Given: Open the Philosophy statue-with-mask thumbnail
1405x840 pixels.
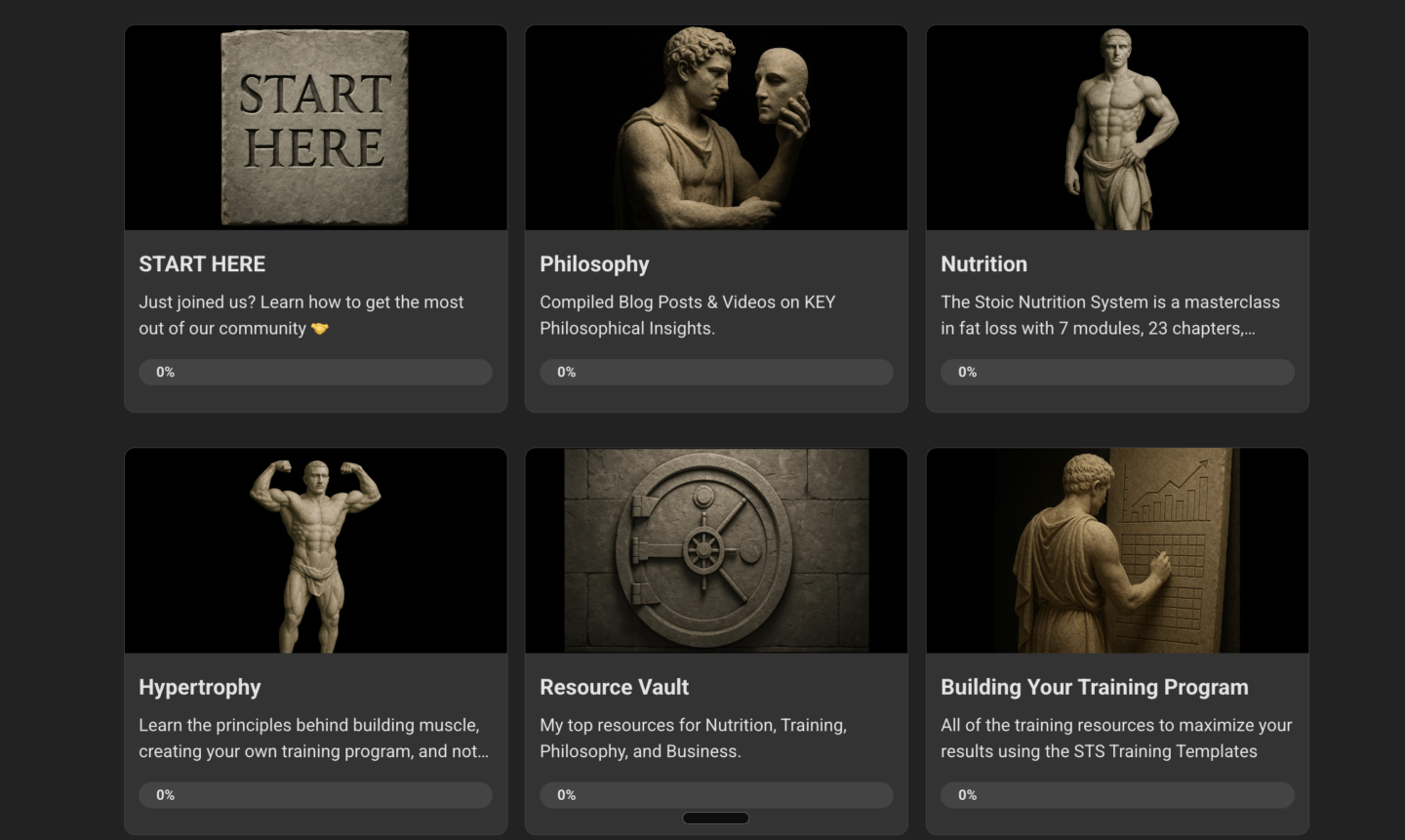Looking at the screenshot, I should [x=716, y=128].
